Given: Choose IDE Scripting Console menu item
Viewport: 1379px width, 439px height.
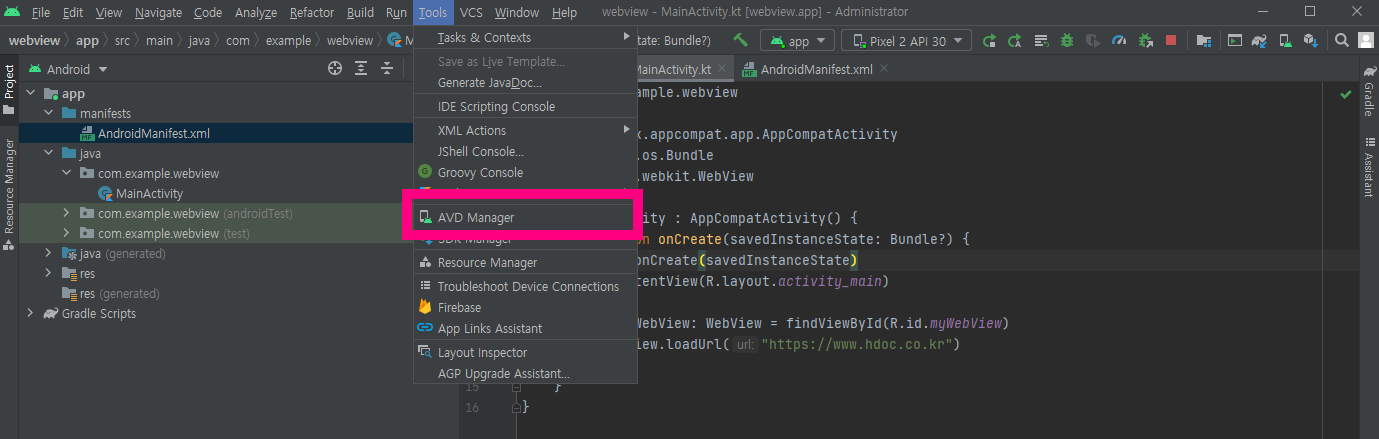Looking at the screenshot, I should [x=525, y=106].
